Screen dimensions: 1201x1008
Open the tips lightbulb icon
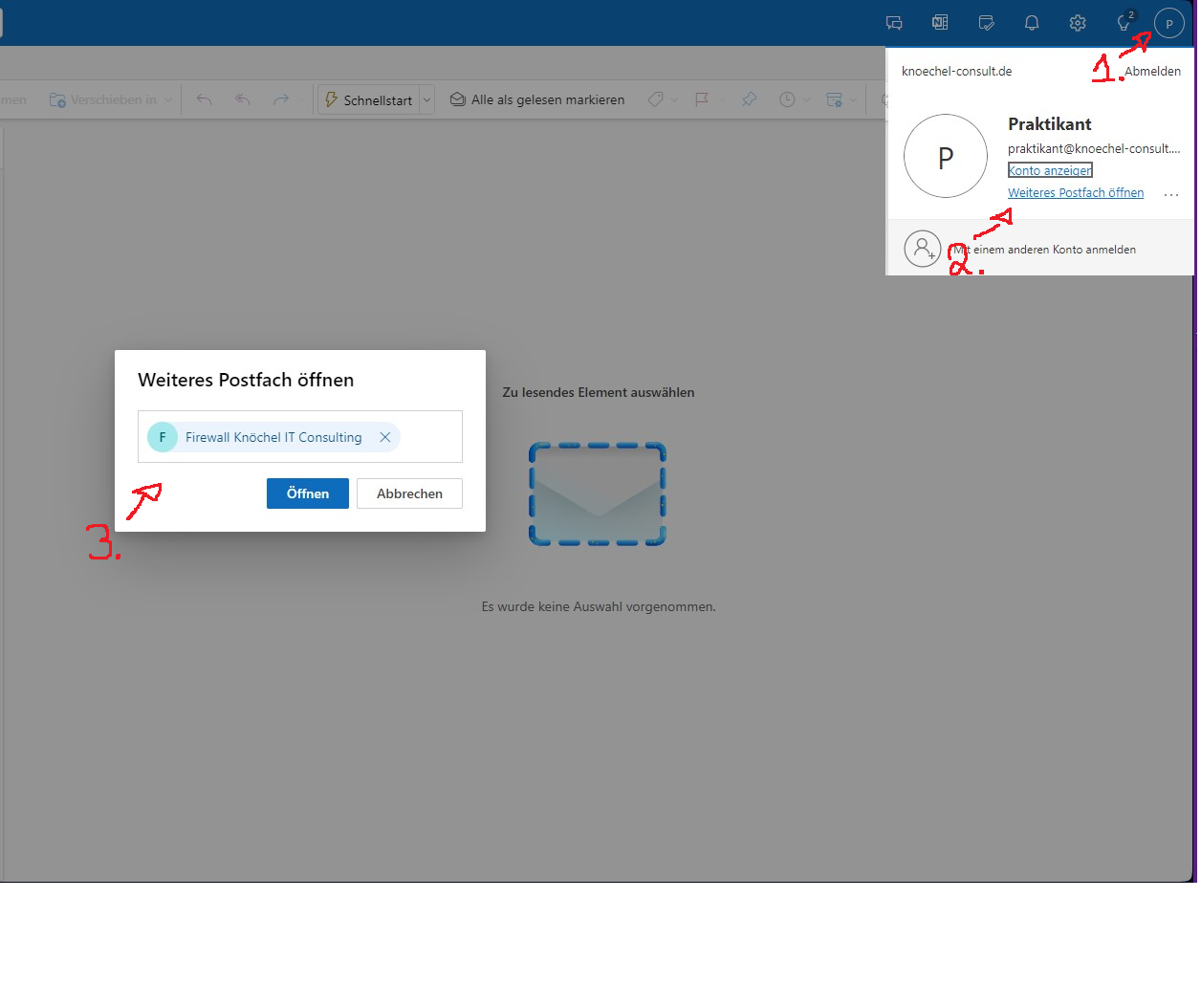tap(1124, 23)
